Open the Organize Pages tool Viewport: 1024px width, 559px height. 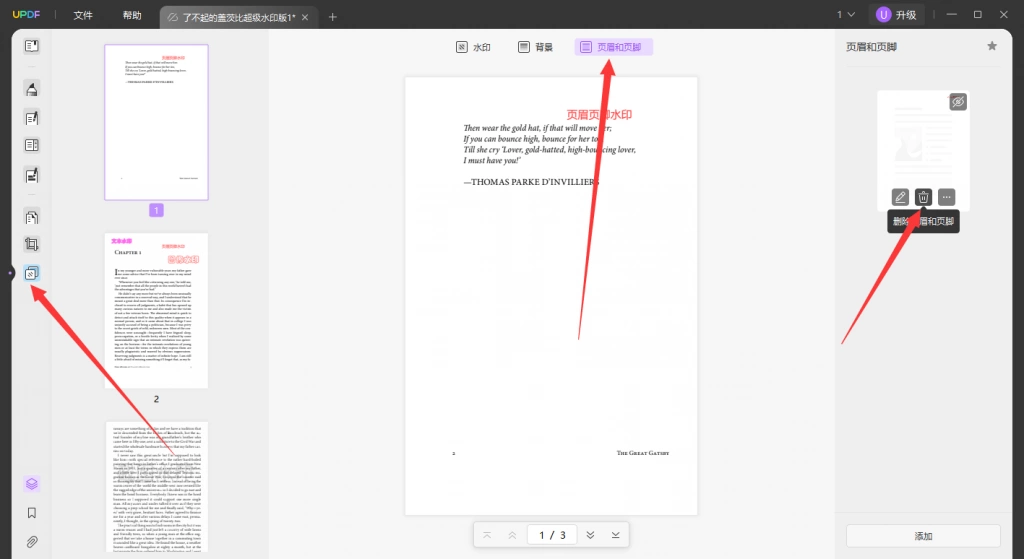coord(31,145)
